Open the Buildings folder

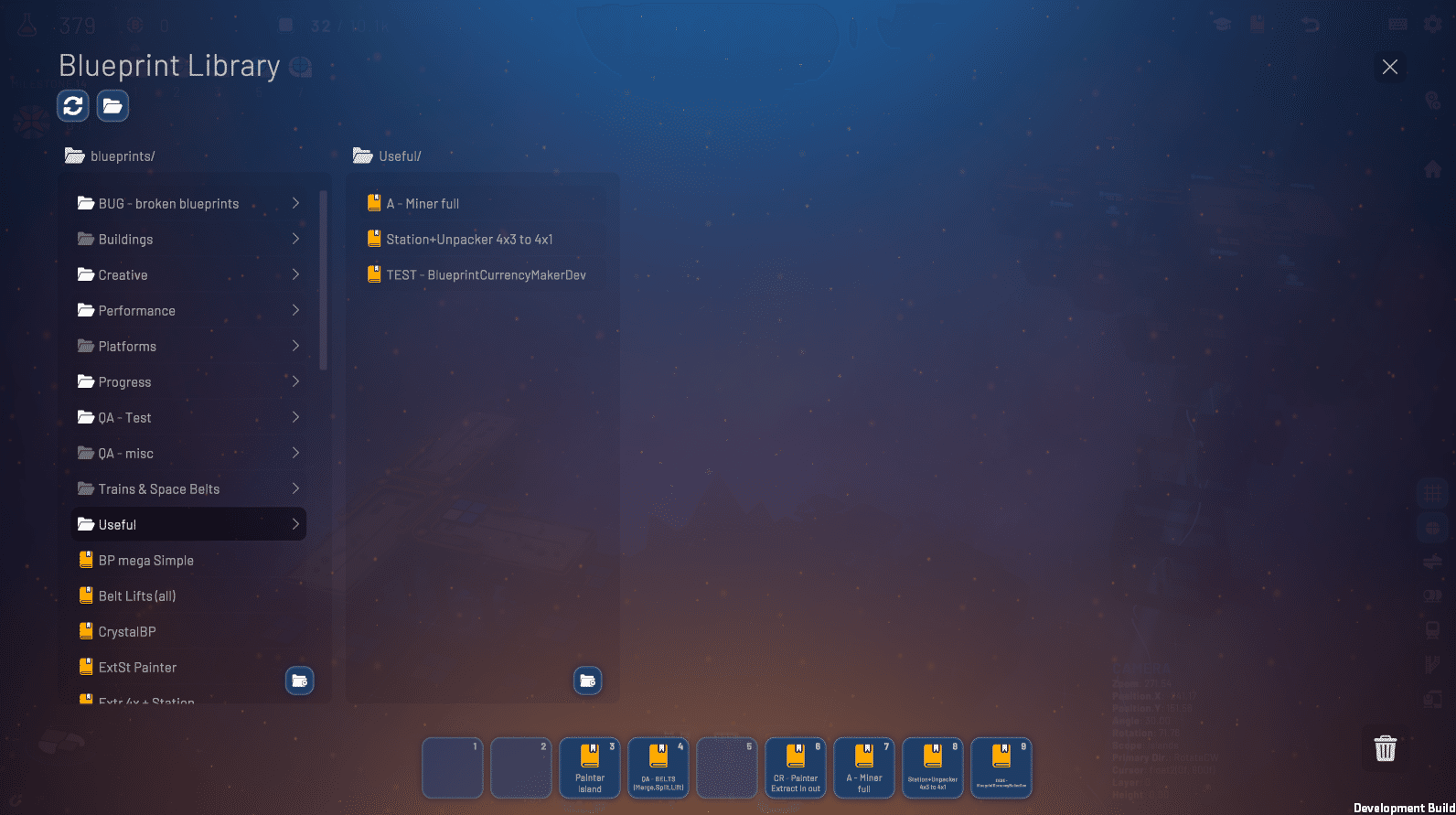coord(188,239)
